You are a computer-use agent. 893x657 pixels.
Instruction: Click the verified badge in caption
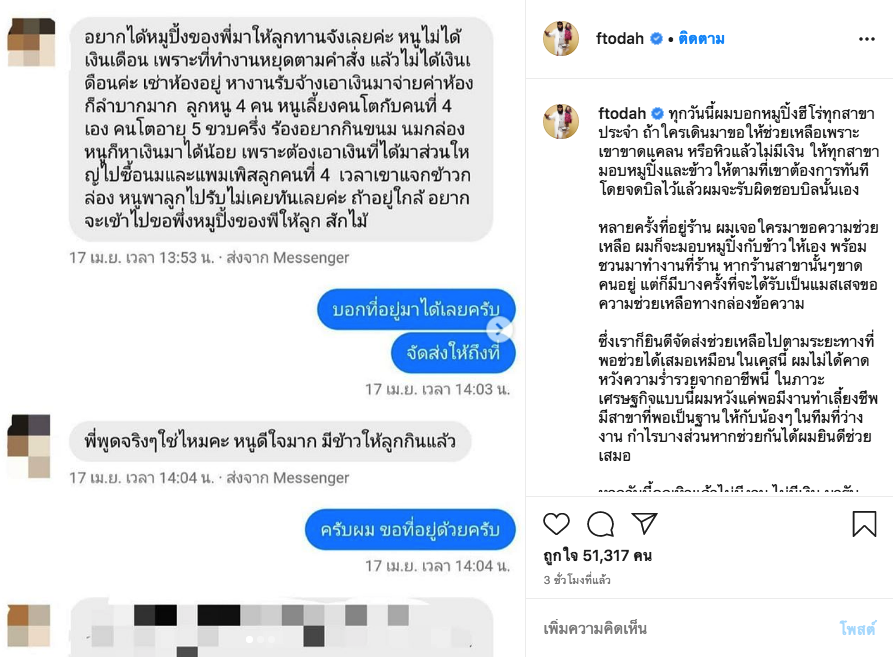click(x=658, y=113)
